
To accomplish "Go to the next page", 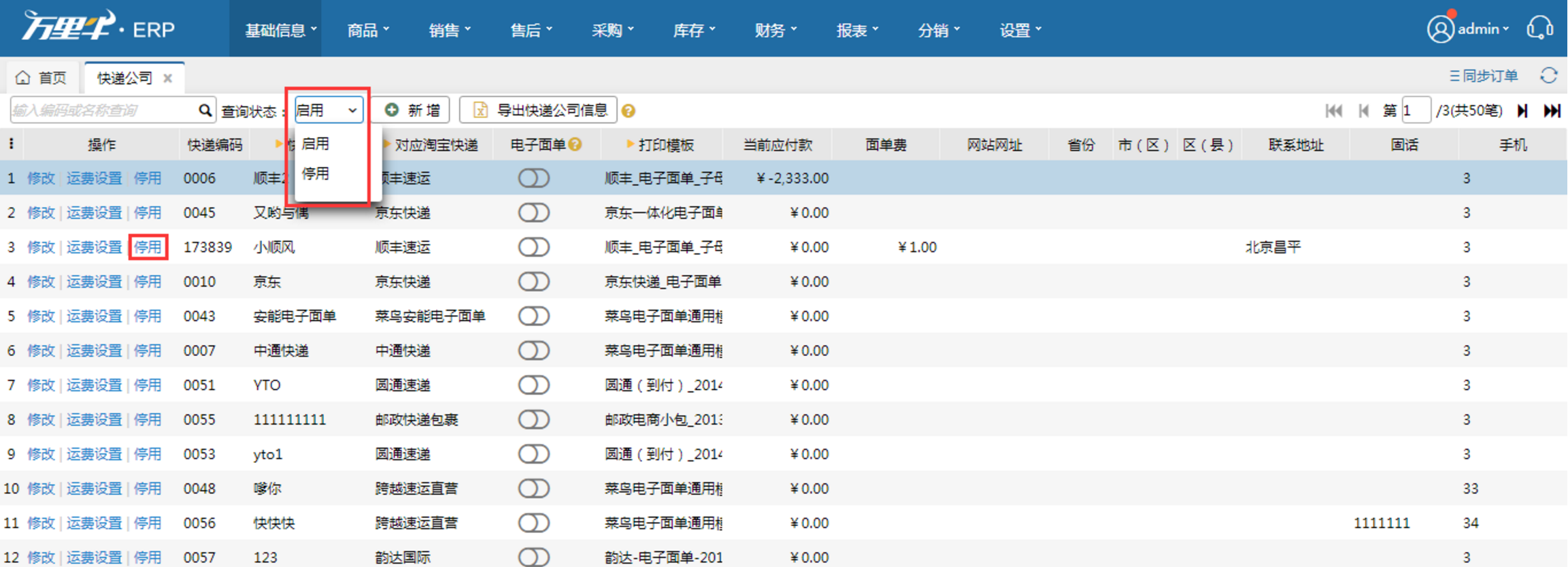I will click(1522, 110).
